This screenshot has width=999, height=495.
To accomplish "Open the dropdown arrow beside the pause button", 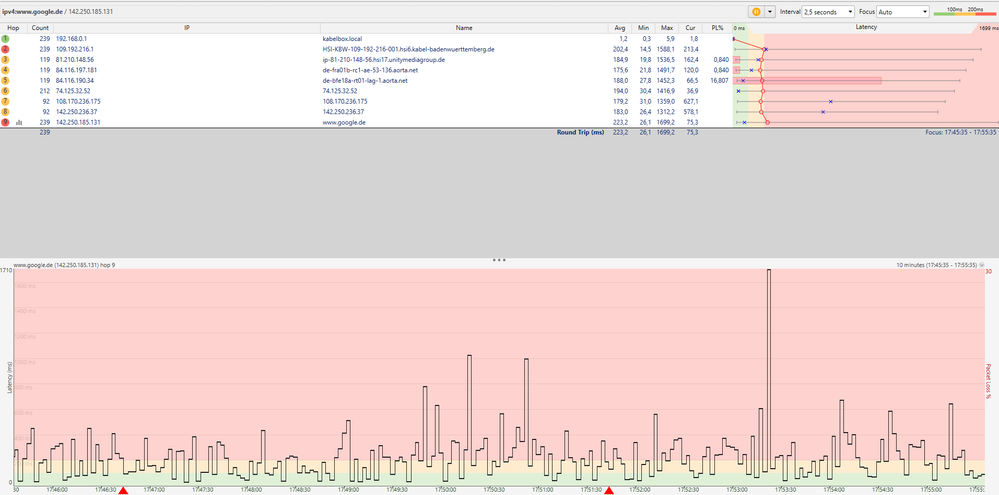I will pyautogui.click(x=770, y=11).
